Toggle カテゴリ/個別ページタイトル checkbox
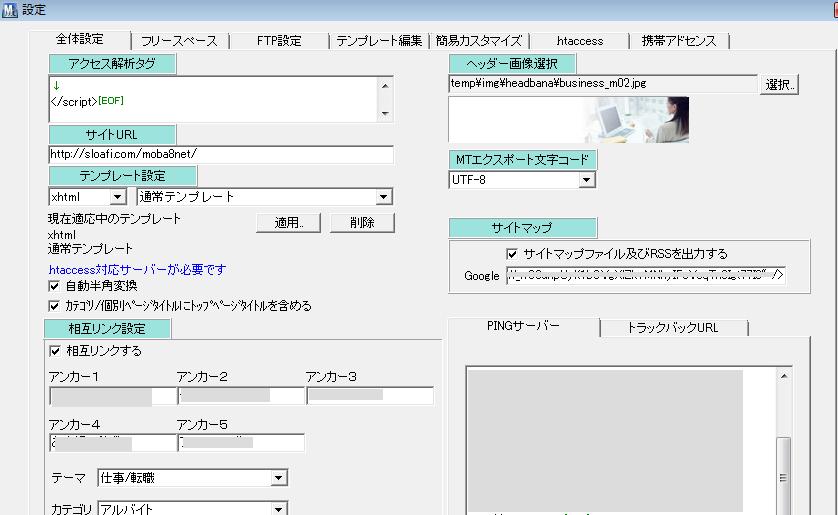Screen dimensions: 838x515 (54, 306)
